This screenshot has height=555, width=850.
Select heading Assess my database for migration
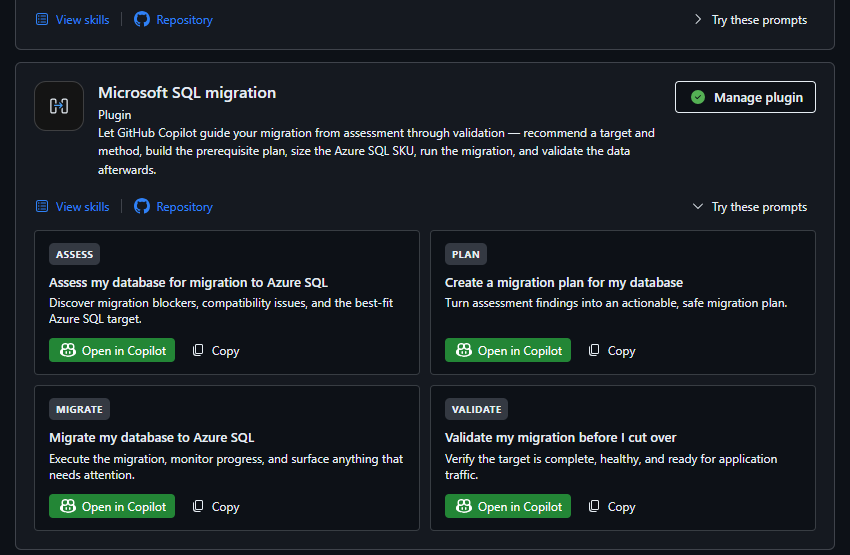[188, 282]
